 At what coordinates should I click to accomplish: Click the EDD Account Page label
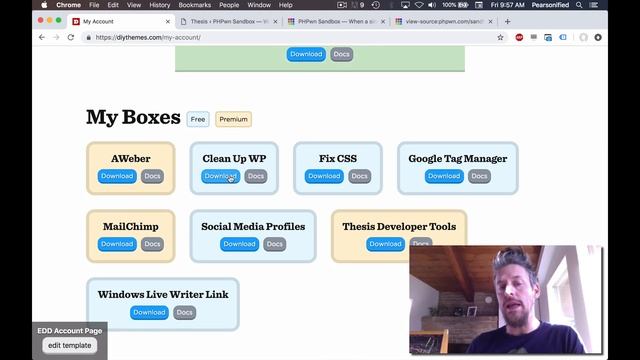tap(70, 331)
